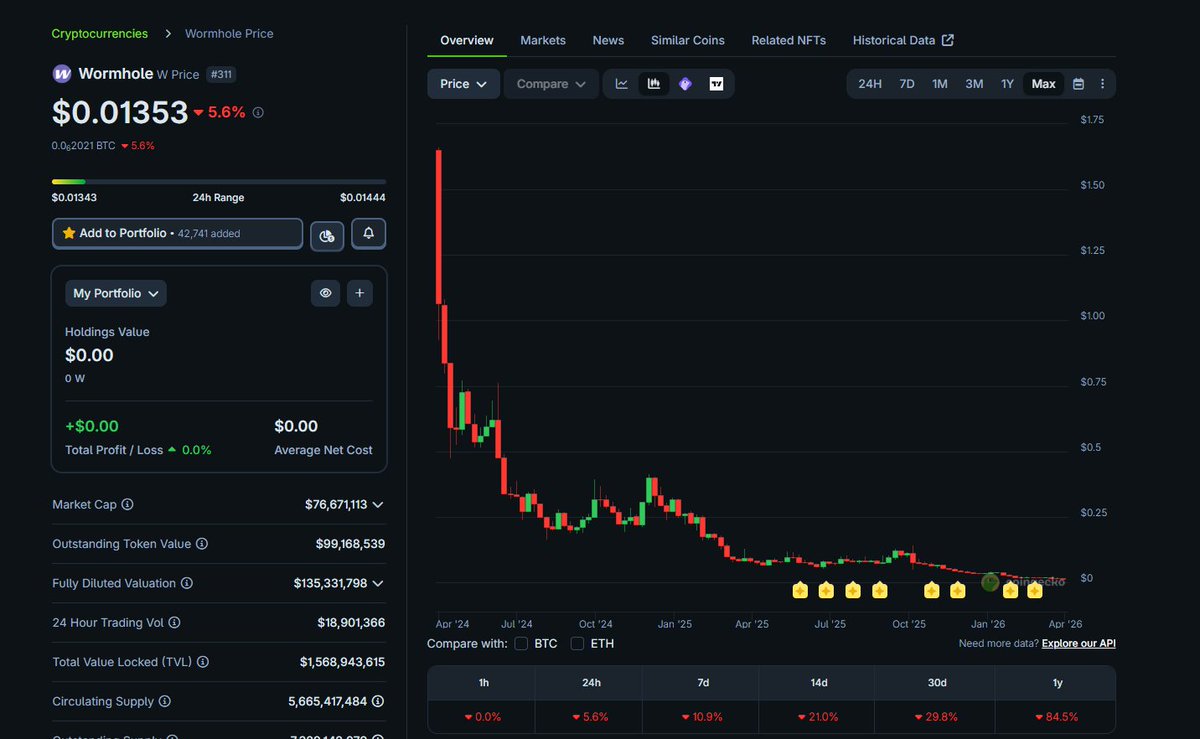Select 1M time range
The image size is (1200, 739).
coord(940,84)
